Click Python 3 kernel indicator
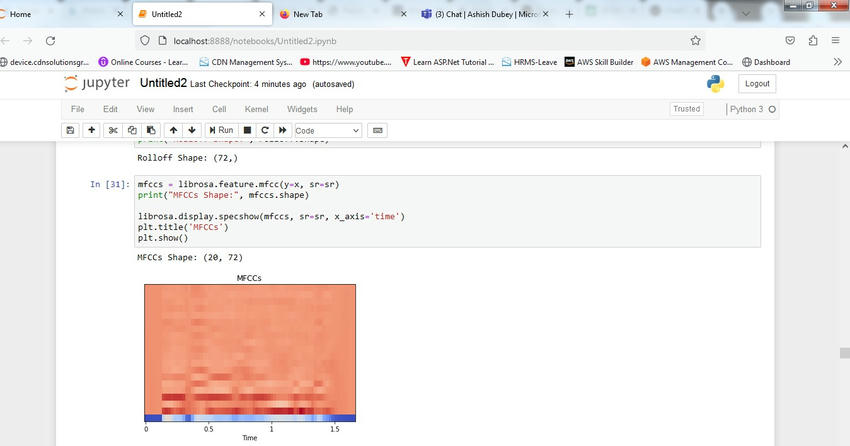Image resolution: width=850 pixels, height=446 pixels. [752, 109]
